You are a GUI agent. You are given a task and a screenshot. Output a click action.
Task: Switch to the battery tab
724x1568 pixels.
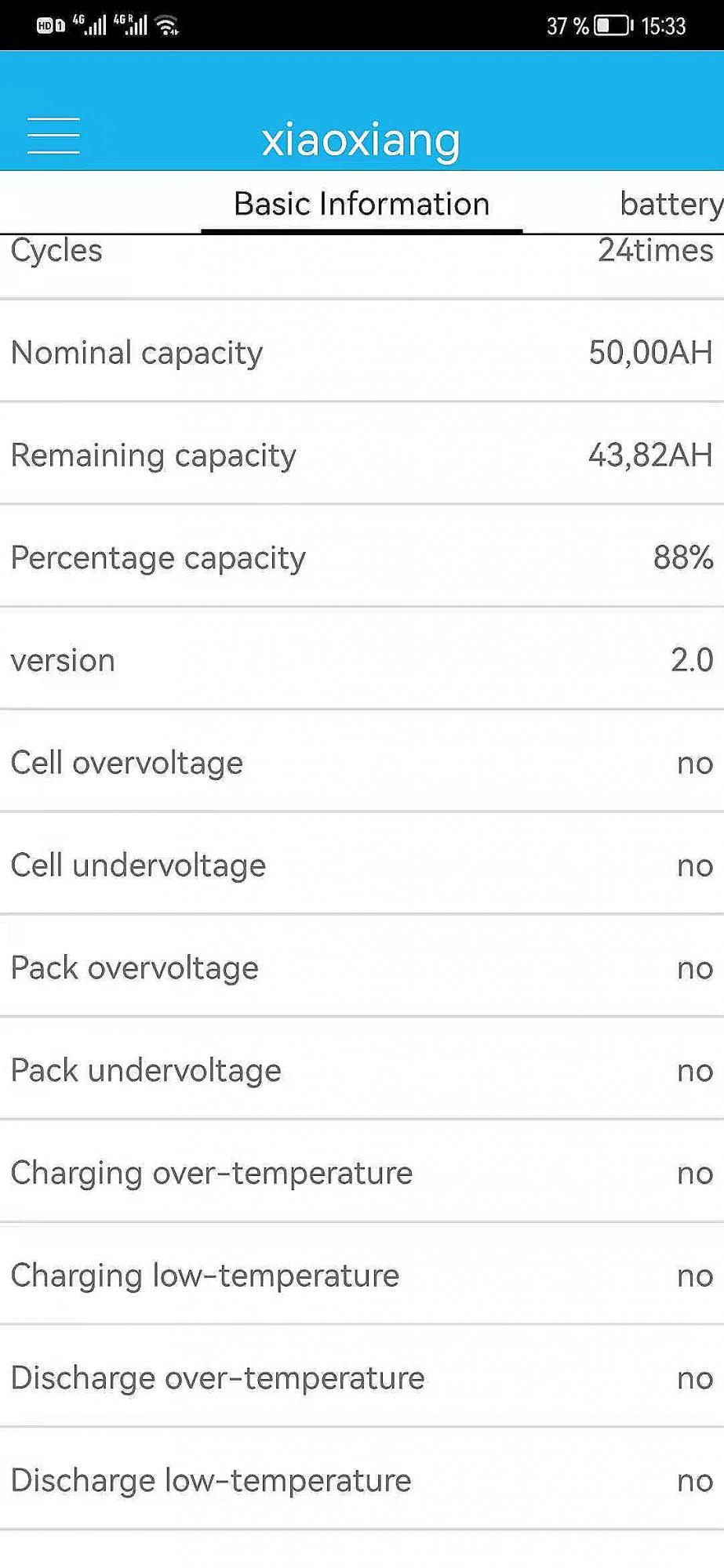[x=671, y=204]
